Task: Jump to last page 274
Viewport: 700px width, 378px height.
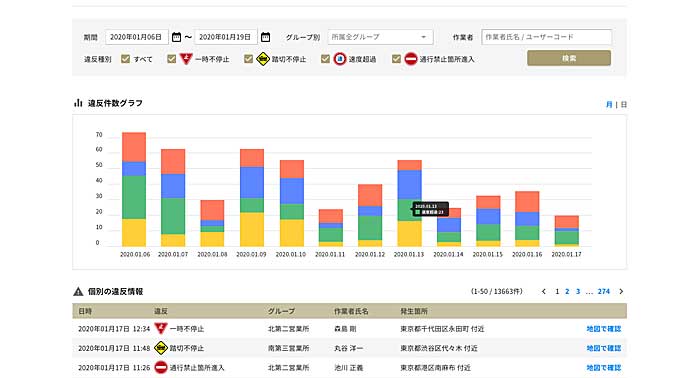Action: click(x=604, y=291)
